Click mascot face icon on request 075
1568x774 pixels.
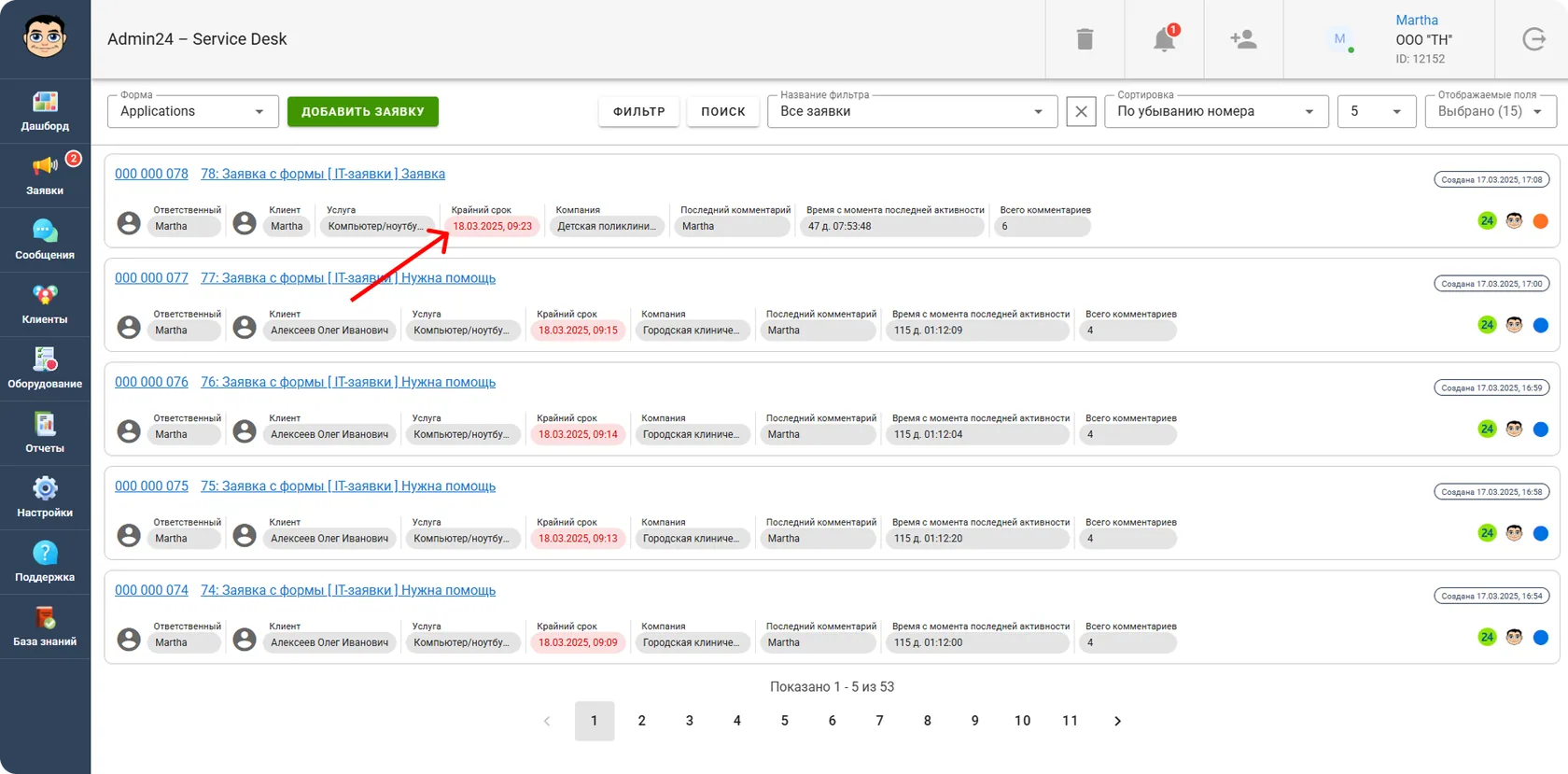coord(1514,533)
